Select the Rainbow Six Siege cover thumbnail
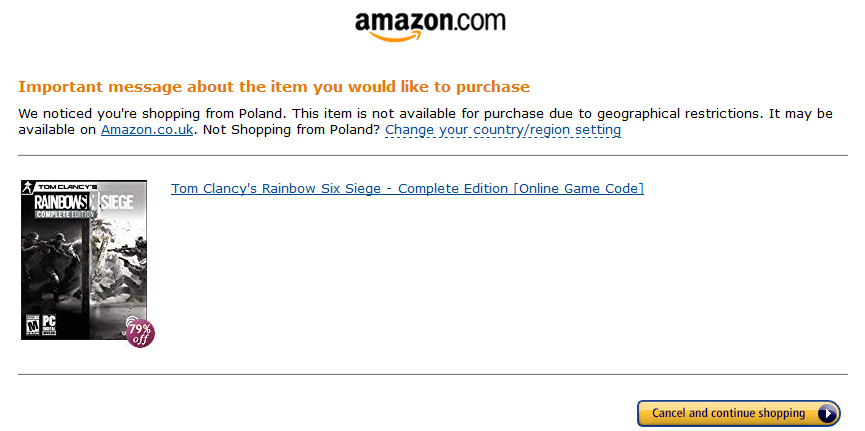This screenshot has width=865, height=431. point(84,259)
